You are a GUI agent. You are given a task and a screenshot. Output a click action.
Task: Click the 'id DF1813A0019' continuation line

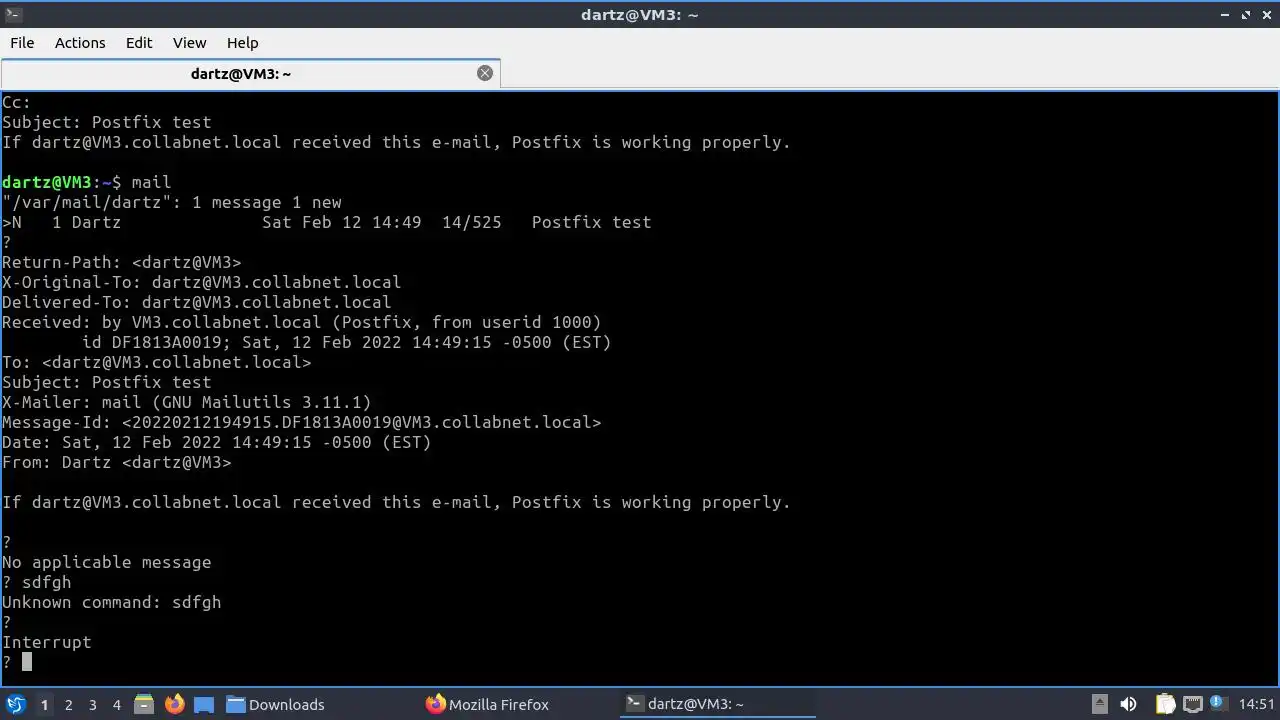(x=346, y=342)
